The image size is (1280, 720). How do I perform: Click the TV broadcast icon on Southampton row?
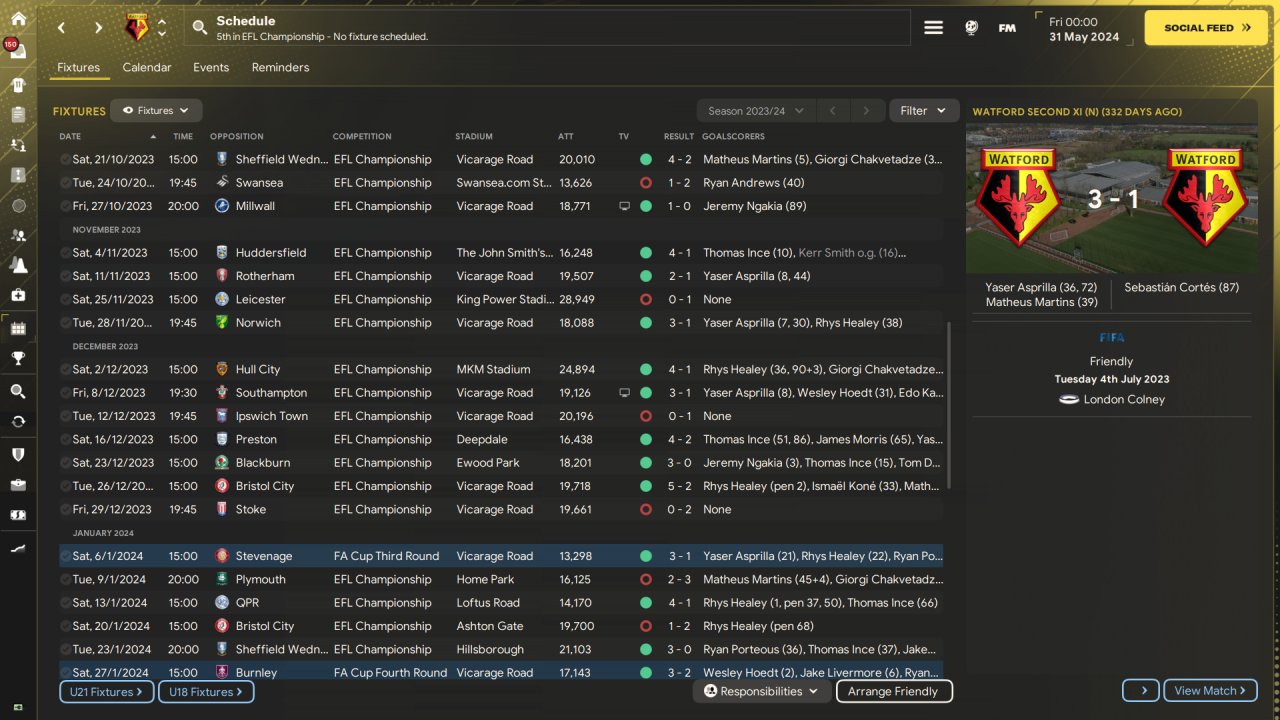(625, 393)
